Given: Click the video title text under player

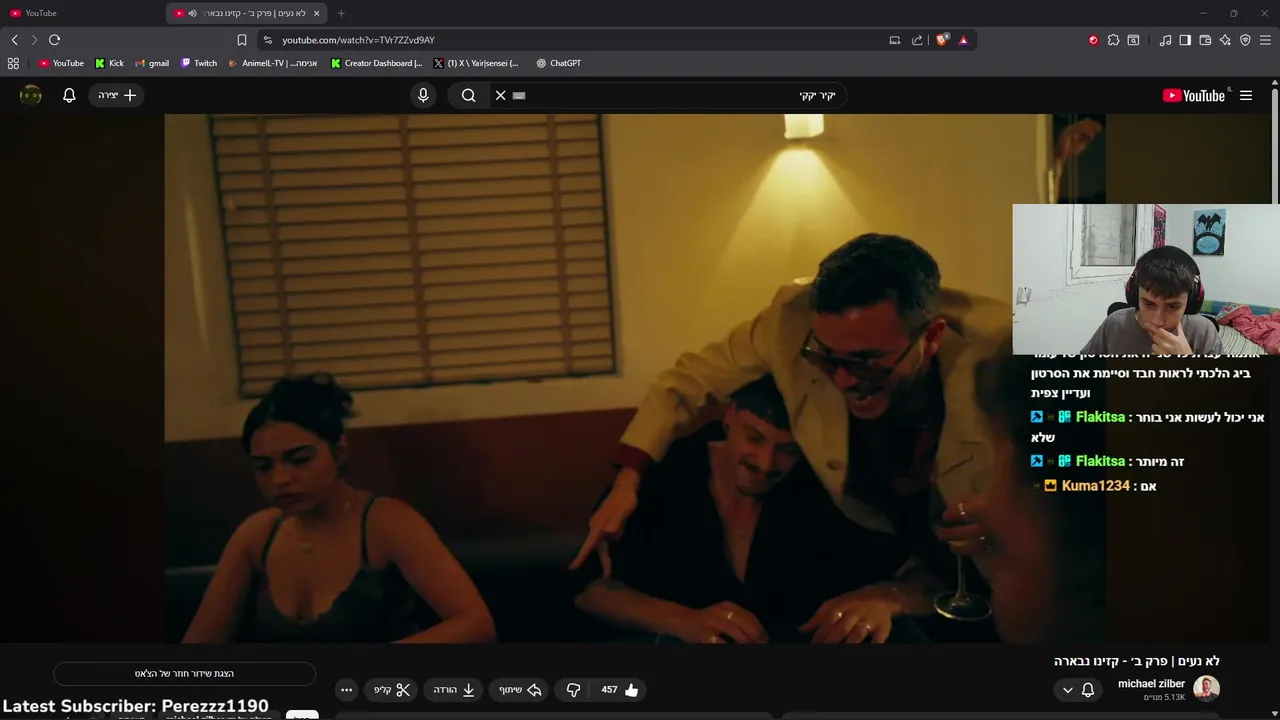Looking at the screenshot, I should 1137,661.
